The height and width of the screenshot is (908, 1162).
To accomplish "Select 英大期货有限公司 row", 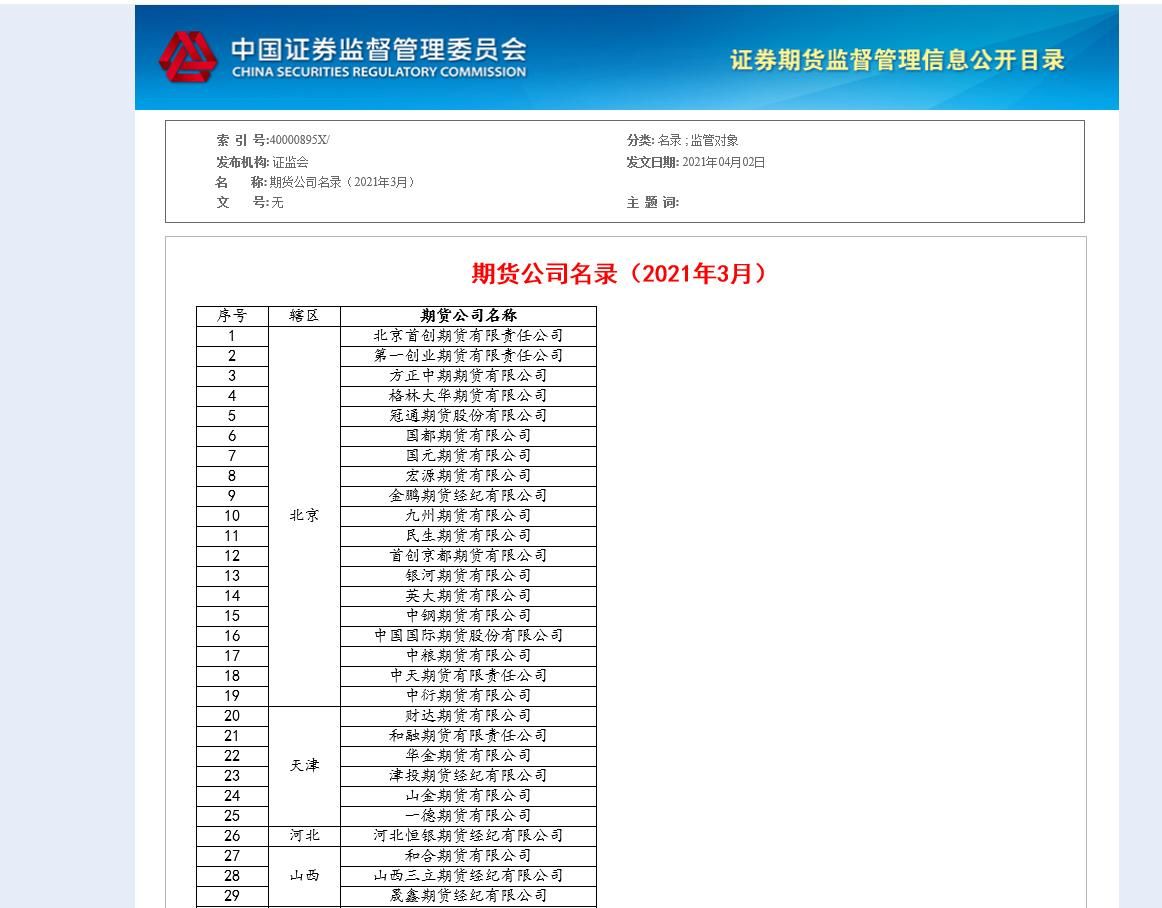I will (468, 596).
